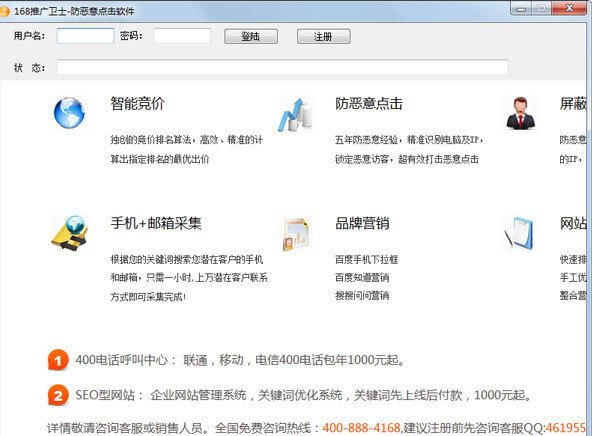The image size is (592, 436).
Task: Focus the 用户名 username input field
Action: coord(85,36)
